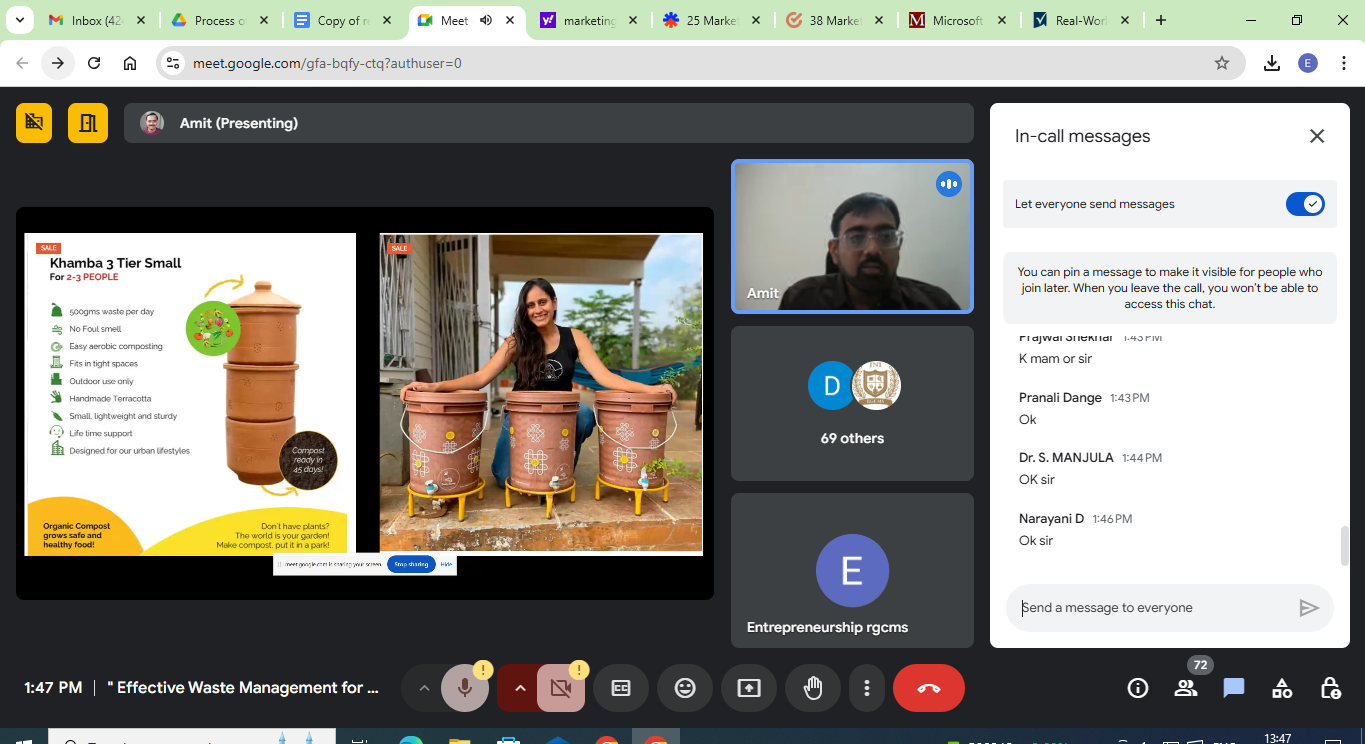This screenshot has width=1365, height=744.
Task: Open more options three-dot menu
Action: click(867, 688)
